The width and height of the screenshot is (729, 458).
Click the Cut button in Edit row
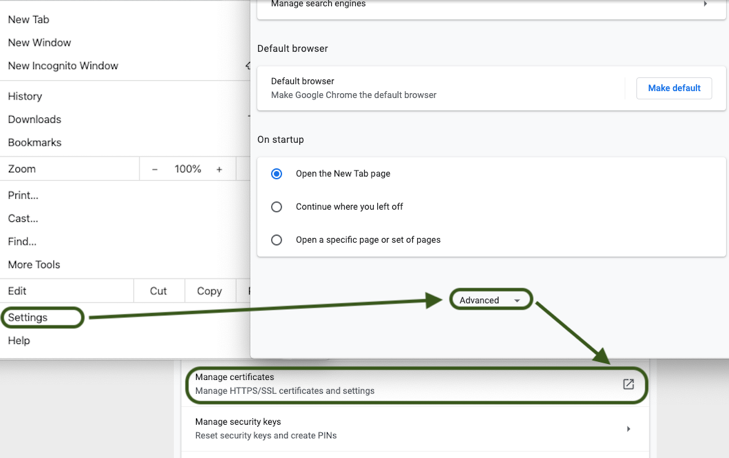(158, 291)
